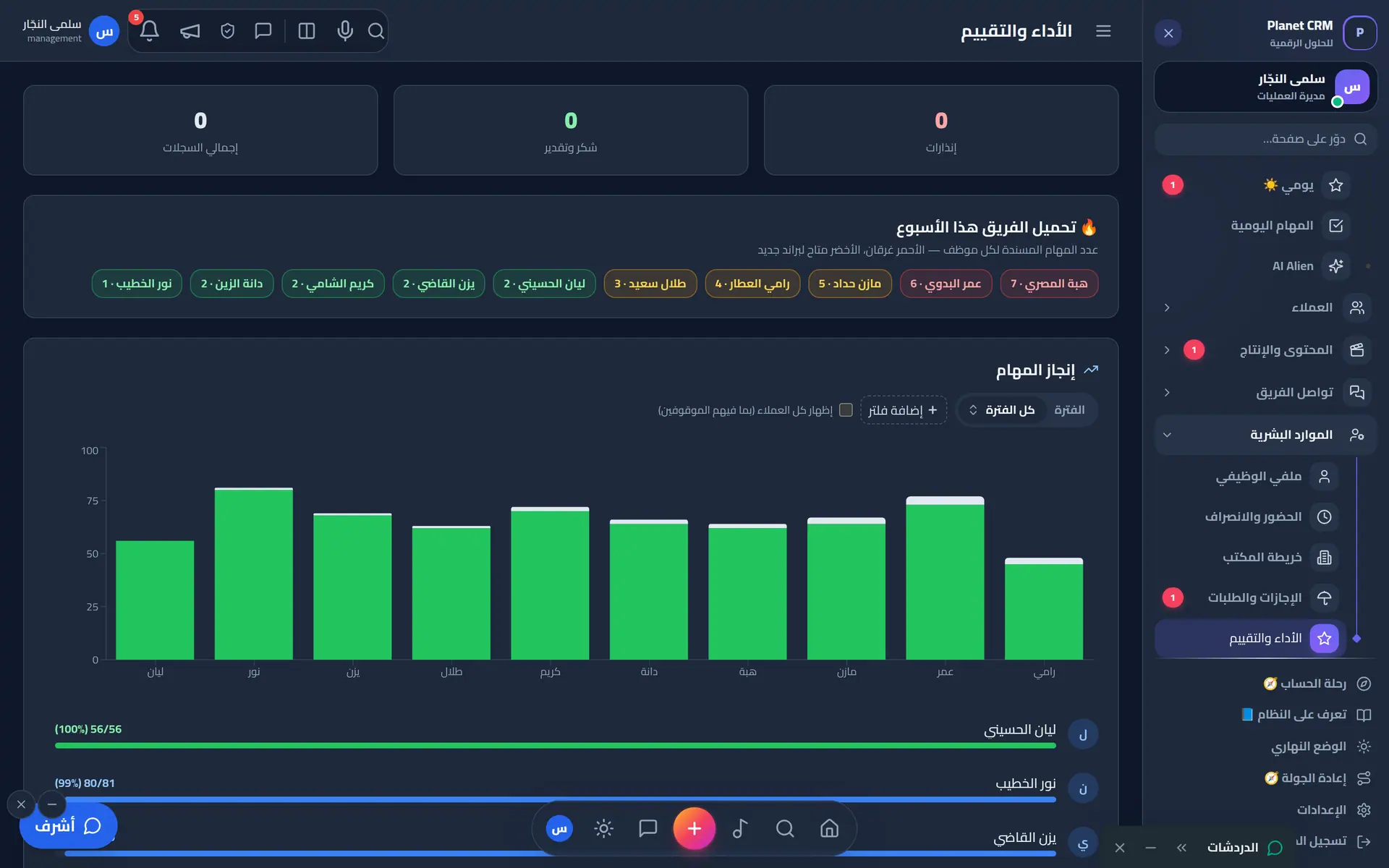1389x868 pixels.
Task: Expand تواصل الفريق sidebar section
Action: [1265, 392]
